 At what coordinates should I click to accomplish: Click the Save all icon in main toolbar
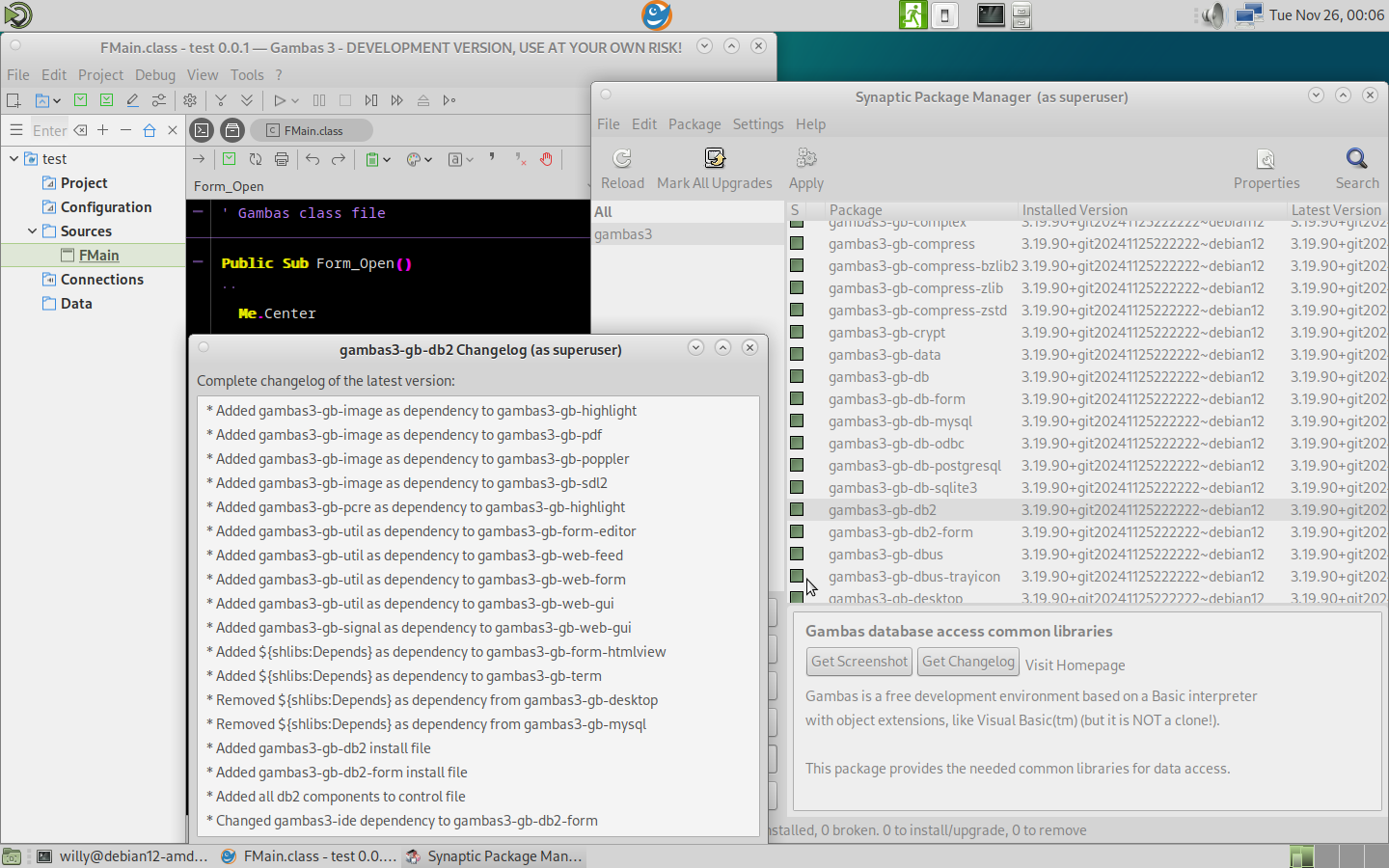coord(106,100)
